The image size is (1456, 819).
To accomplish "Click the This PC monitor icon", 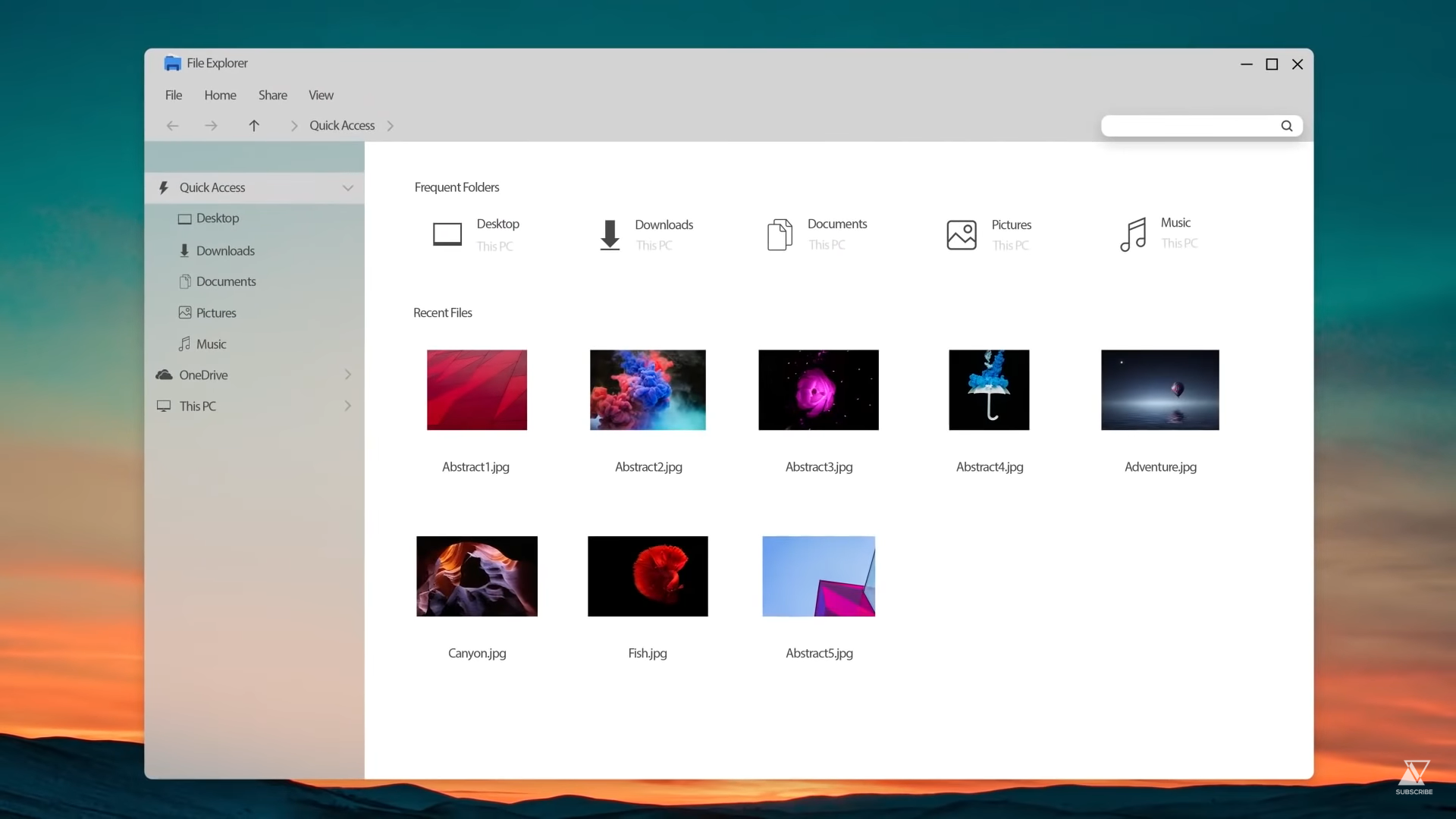I will point(164,406).
